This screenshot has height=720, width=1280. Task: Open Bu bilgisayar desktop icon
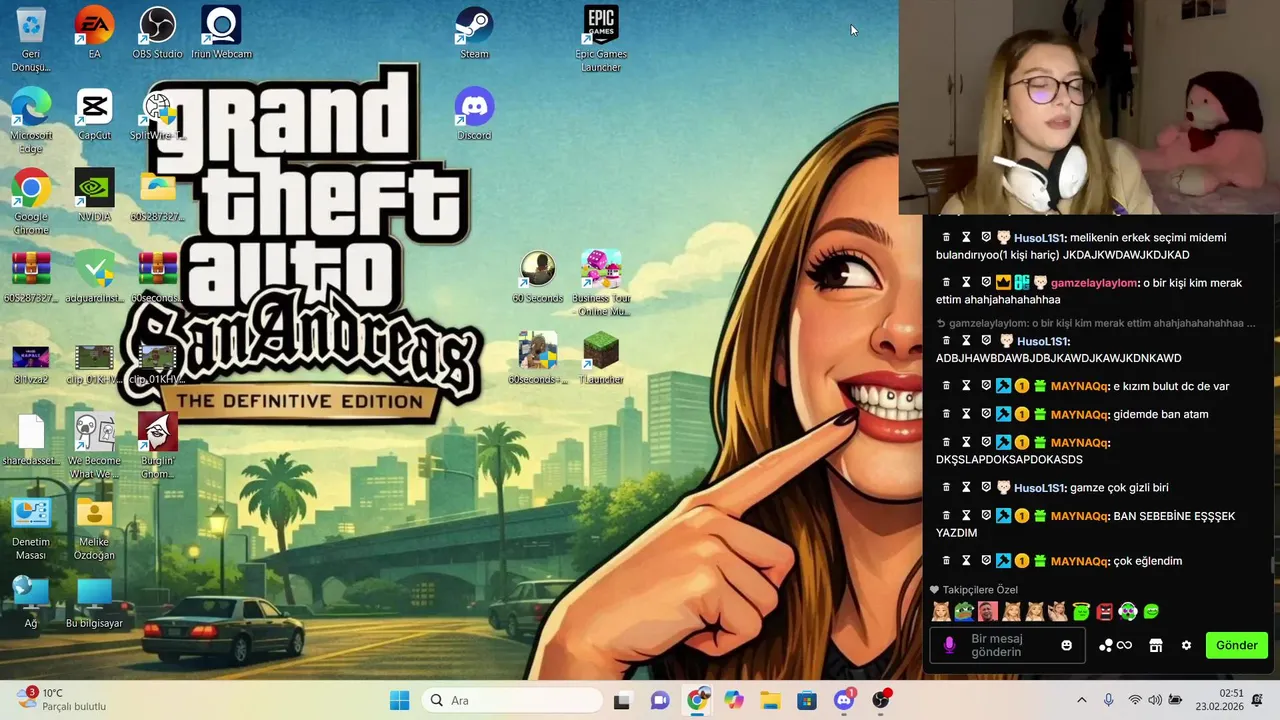[94, 602]
